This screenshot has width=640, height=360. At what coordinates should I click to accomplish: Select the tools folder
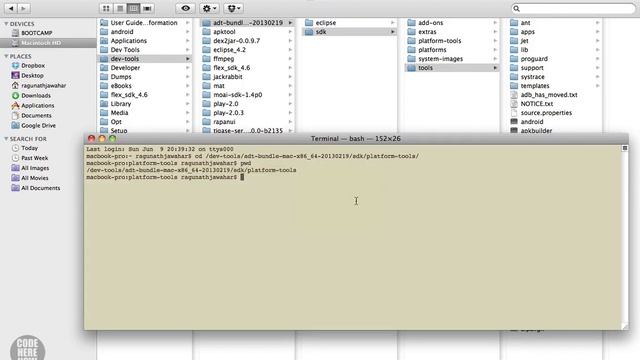[x=452, y=68]
